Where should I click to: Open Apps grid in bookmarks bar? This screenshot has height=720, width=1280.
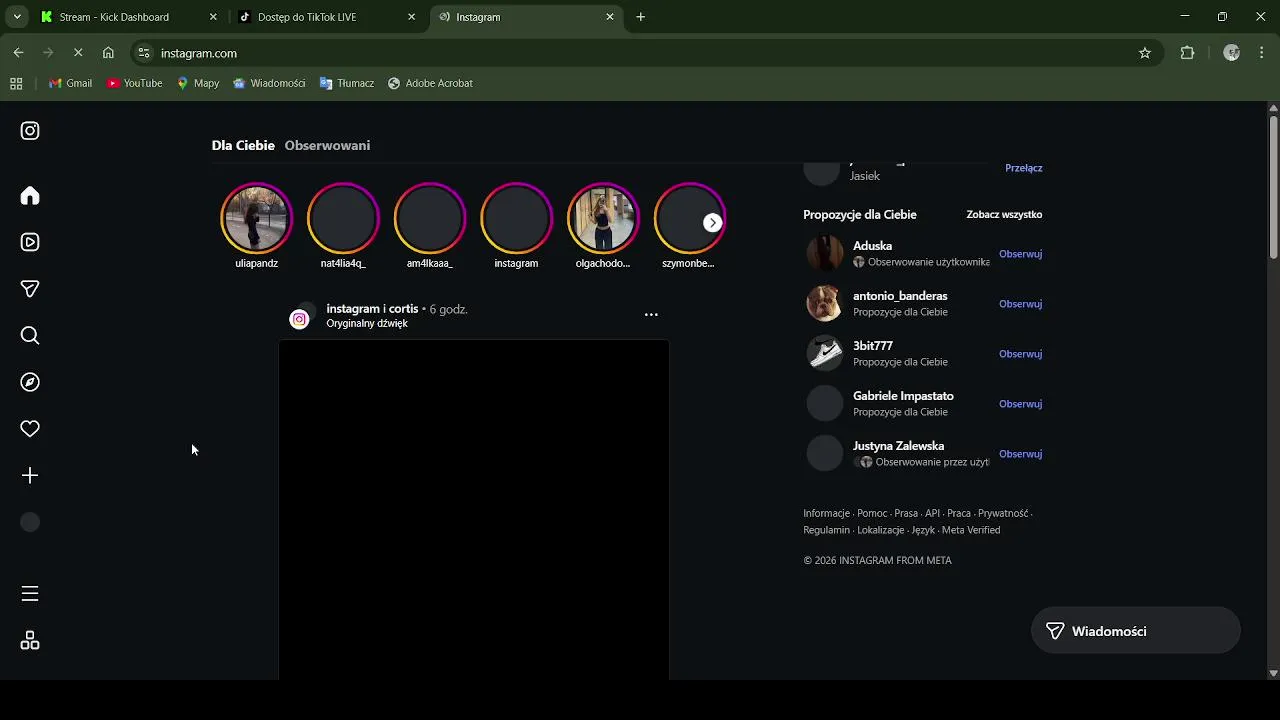tap(16, 83)
